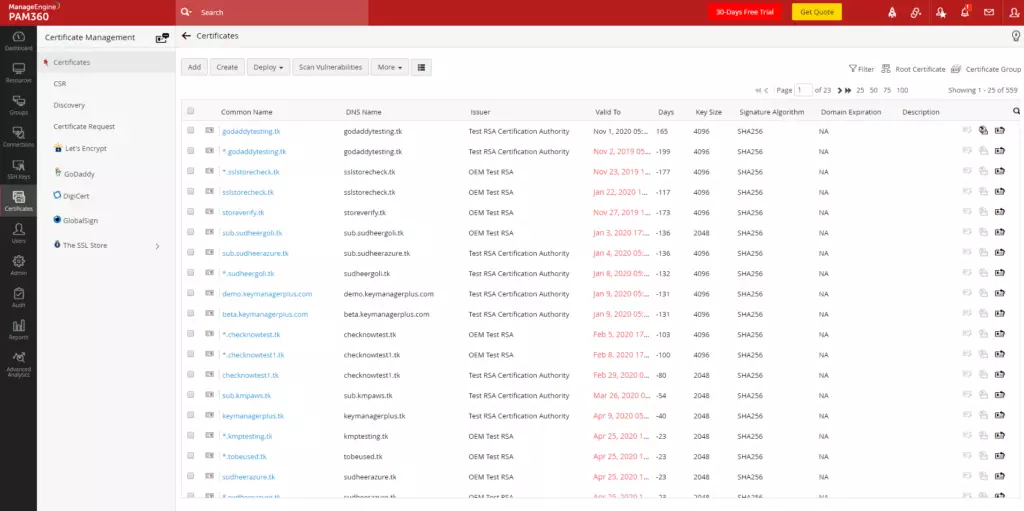The width and height of the screenshot is (1024, 511).
Task: Click the rocket icon in top bar
Action: 892,12
